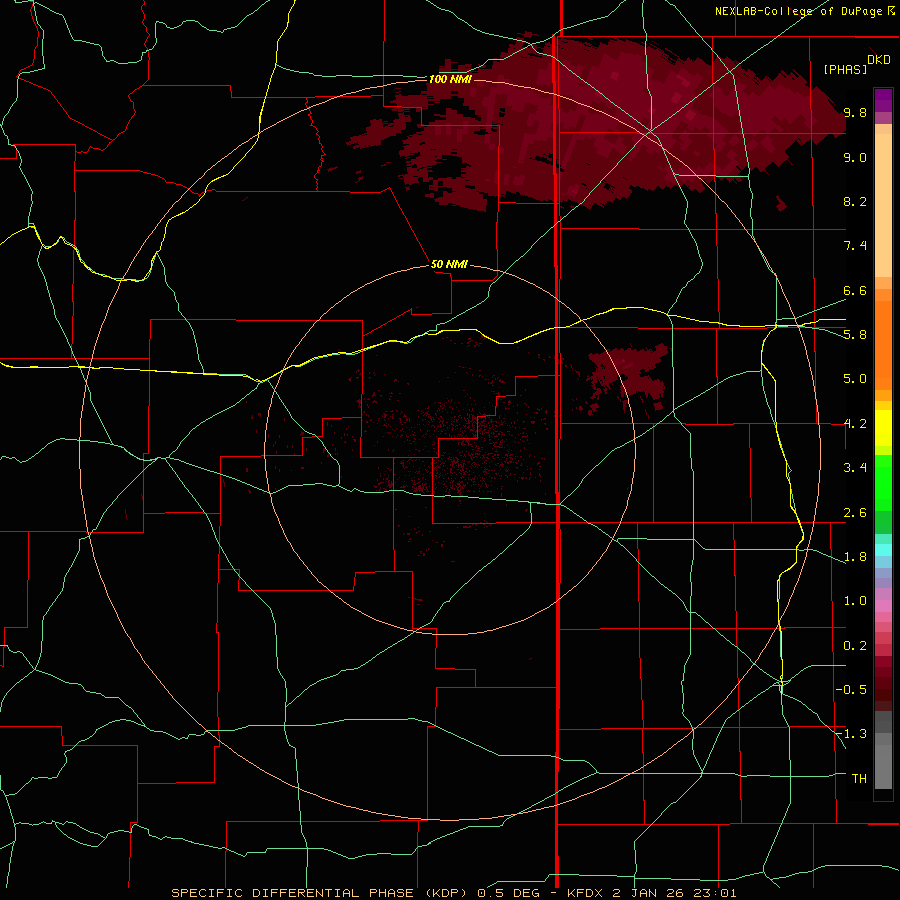Click the TH threshold legend label
This screenshot has height=900, width=900.
pyautogui.click(x=859, y=779)
